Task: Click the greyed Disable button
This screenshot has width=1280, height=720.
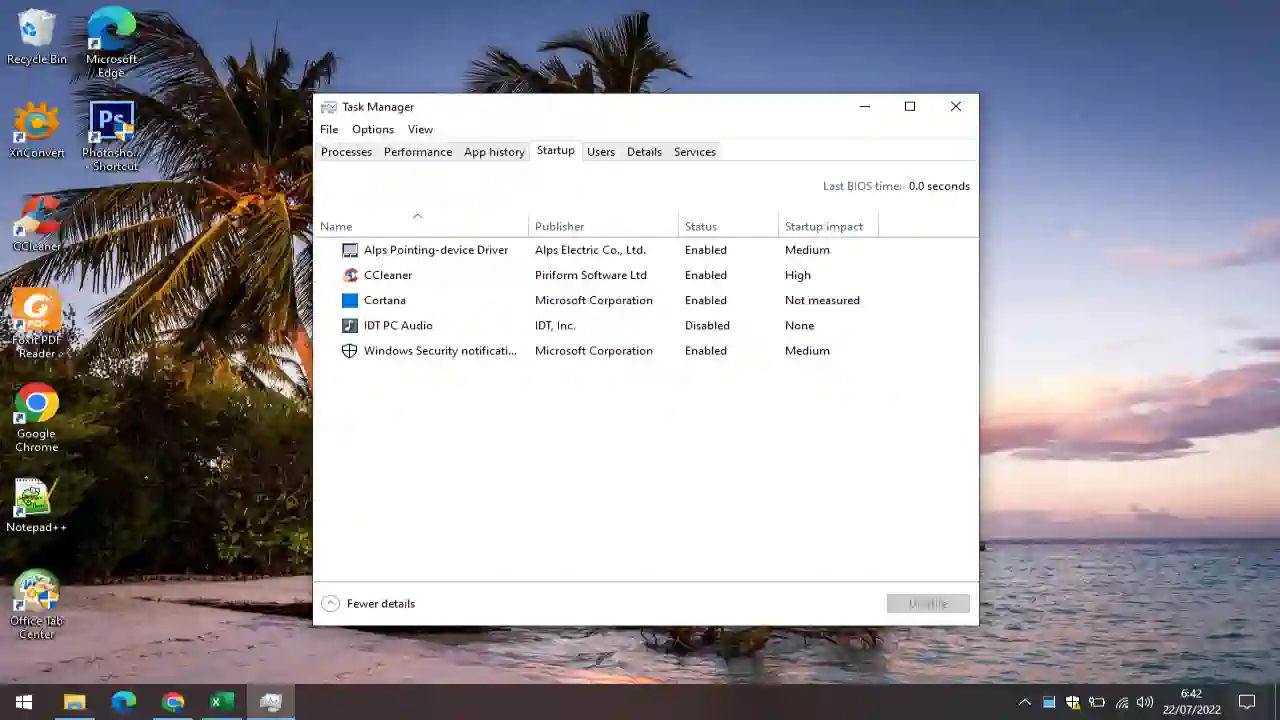Action: 928,604
